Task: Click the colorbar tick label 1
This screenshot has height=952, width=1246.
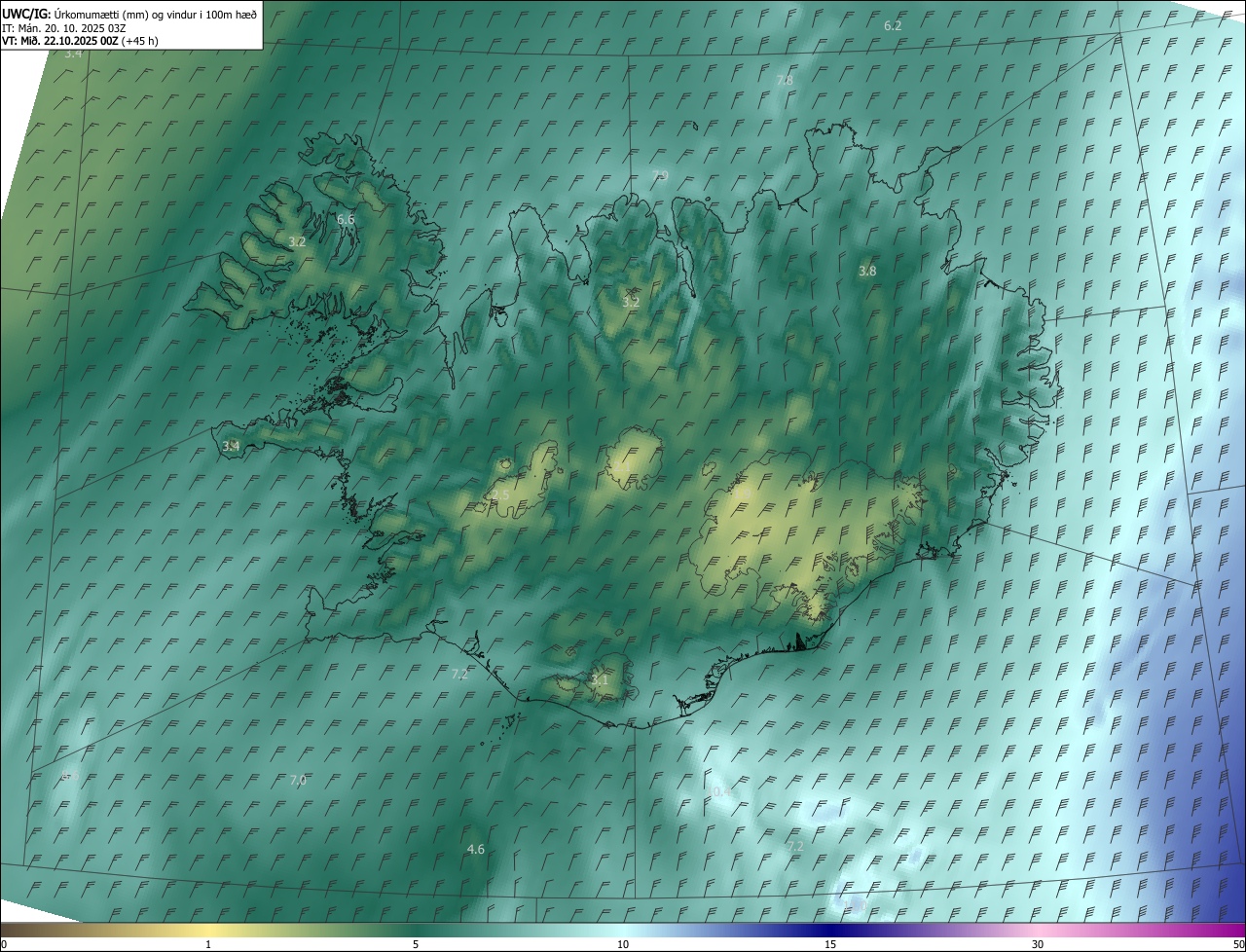Action: (208, 944)
